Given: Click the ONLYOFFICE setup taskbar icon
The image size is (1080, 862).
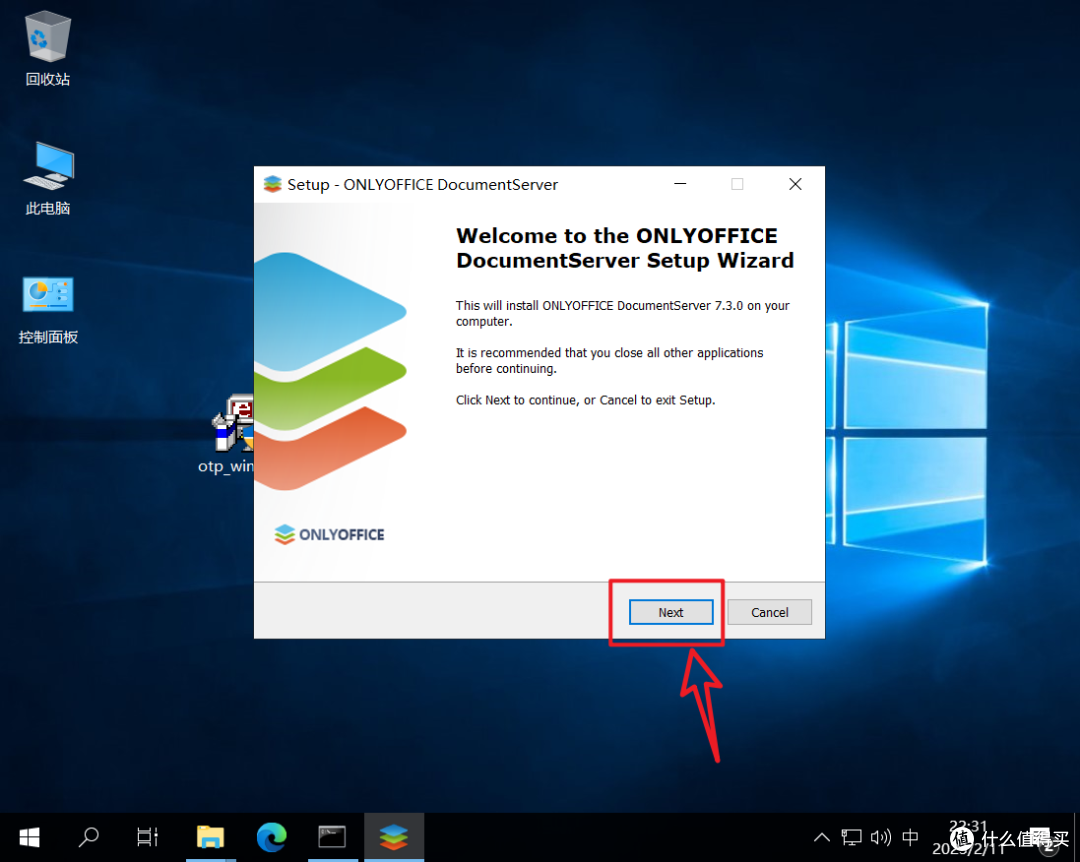Looking at the screenshot, I should pos(393,837).
